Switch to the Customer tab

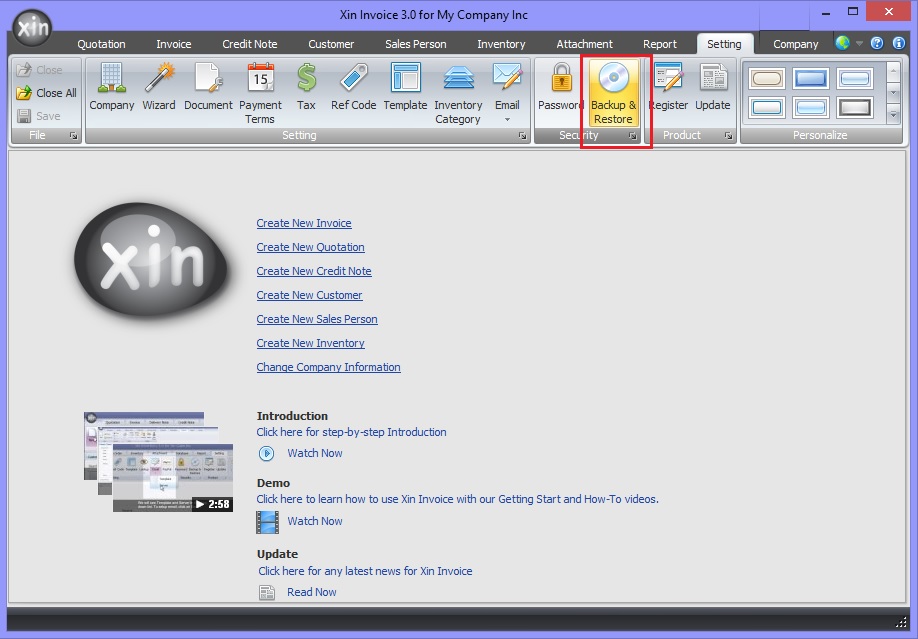(331, 44)
